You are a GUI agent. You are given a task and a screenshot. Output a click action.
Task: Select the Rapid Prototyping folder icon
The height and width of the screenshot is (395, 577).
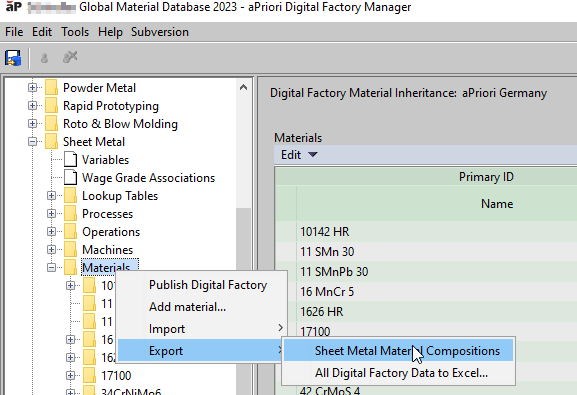click(x=52, y=106)
